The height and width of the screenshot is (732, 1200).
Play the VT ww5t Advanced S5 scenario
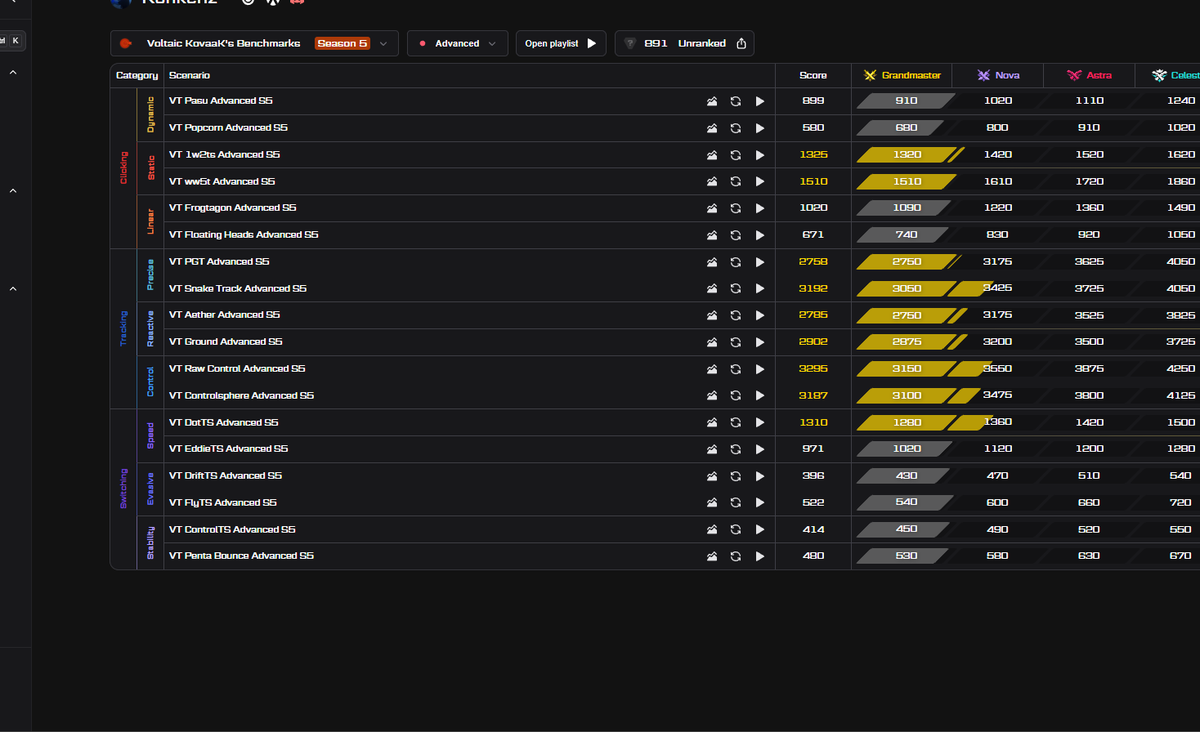(x=760, y=182)
